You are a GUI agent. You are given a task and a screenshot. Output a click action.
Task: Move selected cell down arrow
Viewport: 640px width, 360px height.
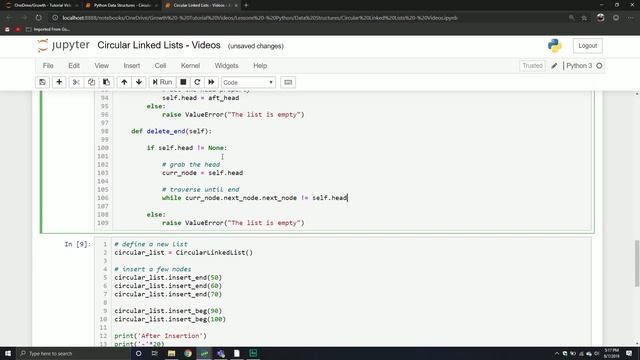tap(139, 82)
